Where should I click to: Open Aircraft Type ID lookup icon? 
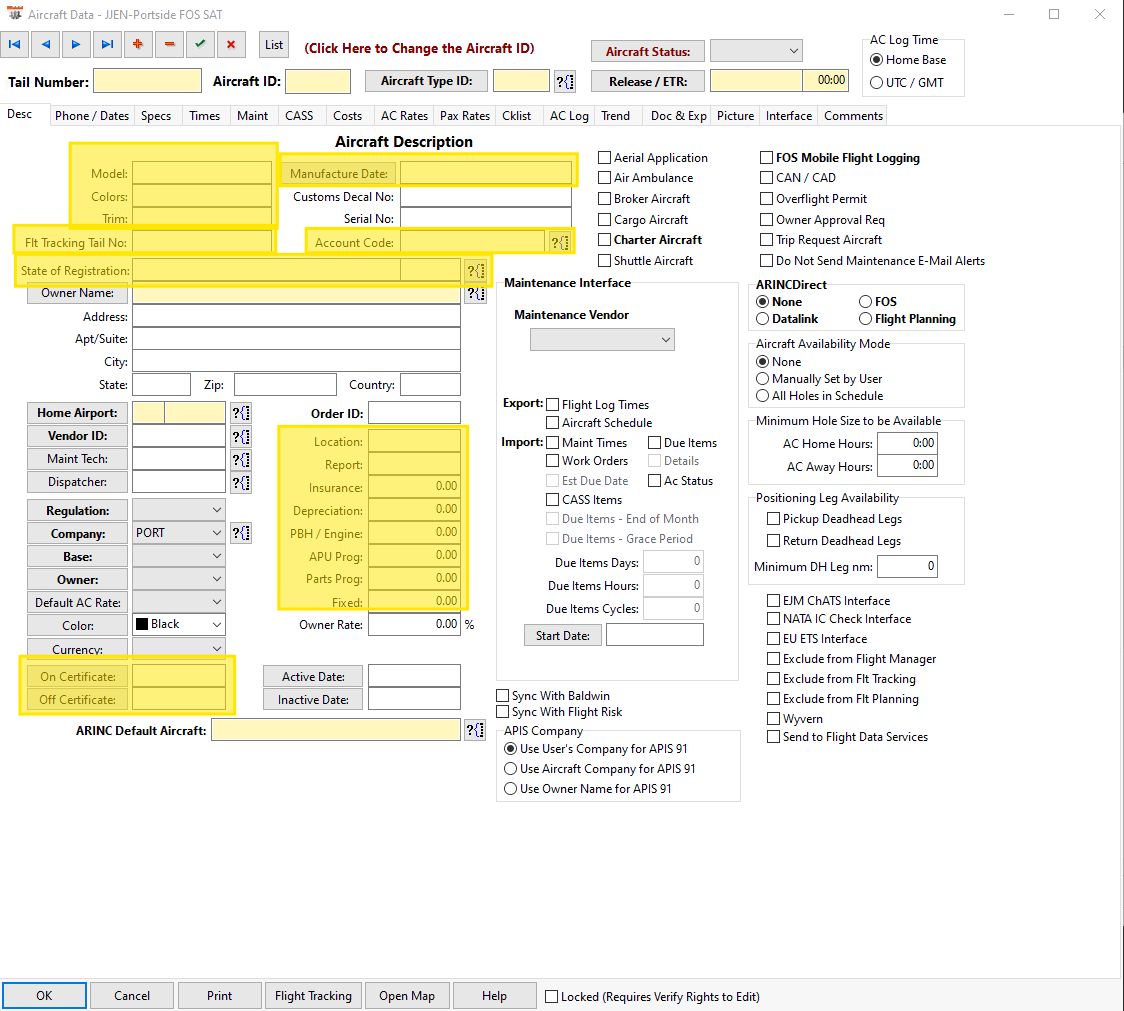tap(565, 82)
